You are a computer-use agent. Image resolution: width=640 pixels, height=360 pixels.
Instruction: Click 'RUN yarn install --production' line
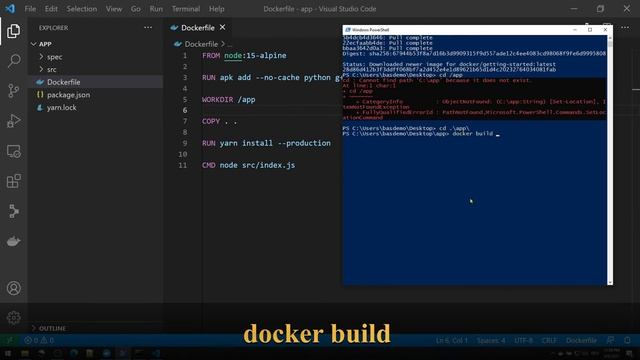pyautogui.click(x=266, y=143)
